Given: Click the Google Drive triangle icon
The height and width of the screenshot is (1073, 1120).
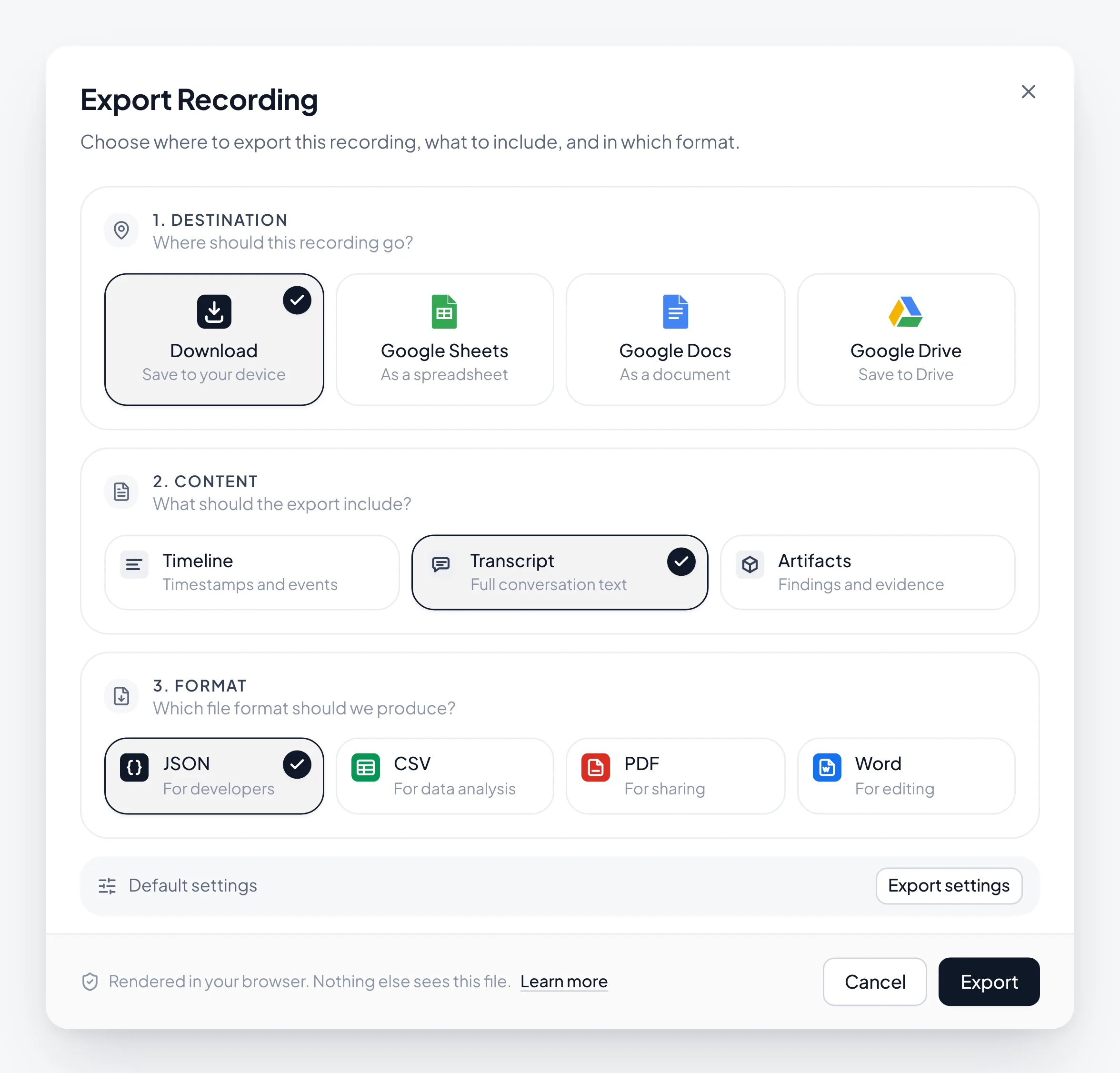Looking at the screenshot, I should coord(905,311).
